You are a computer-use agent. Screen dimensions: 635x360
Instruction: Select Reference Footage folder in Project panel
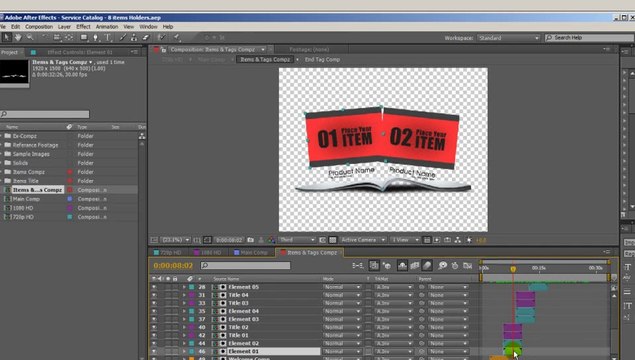[35, 145]
